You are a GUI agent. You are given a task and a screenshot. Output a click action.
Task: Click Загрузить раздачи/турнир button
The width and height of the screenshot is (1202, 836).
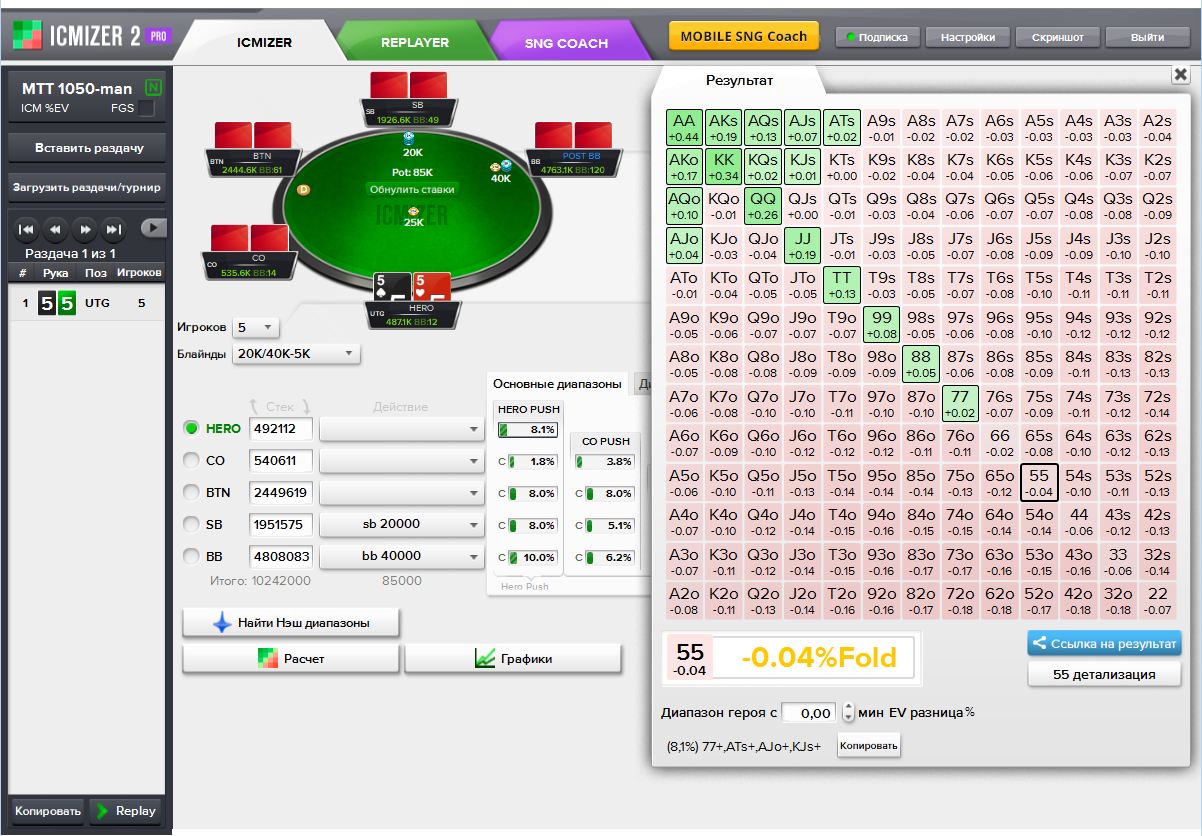88,187
